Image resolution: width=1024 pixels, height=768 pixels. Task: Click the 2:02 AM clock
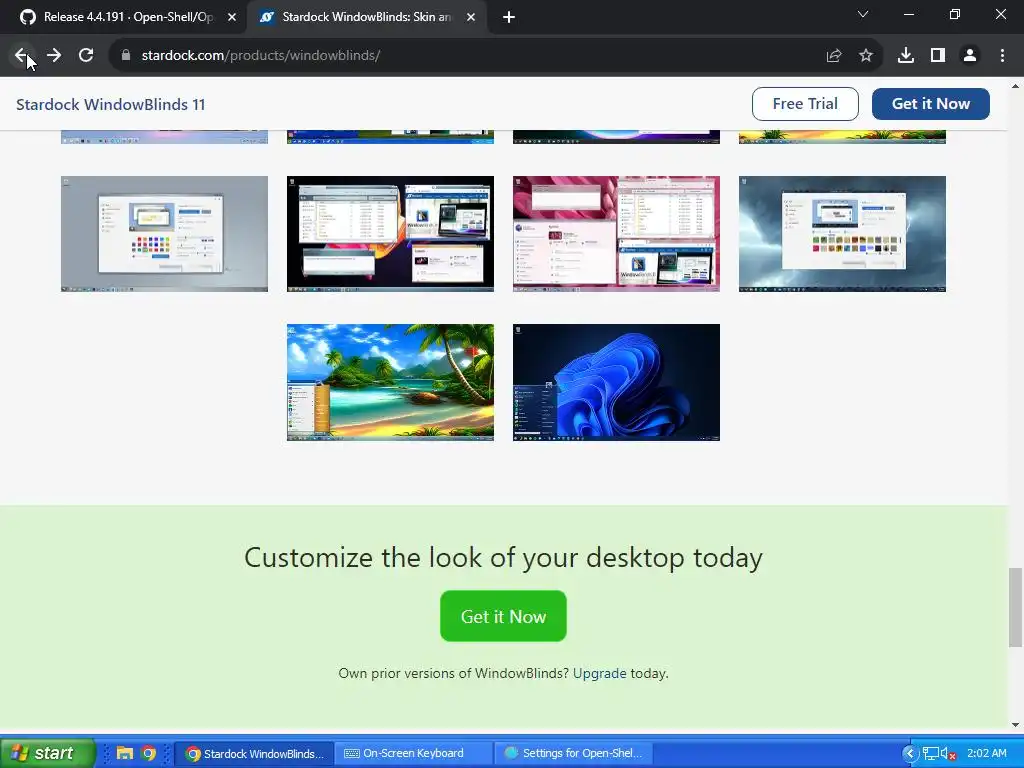pos(987,754)
